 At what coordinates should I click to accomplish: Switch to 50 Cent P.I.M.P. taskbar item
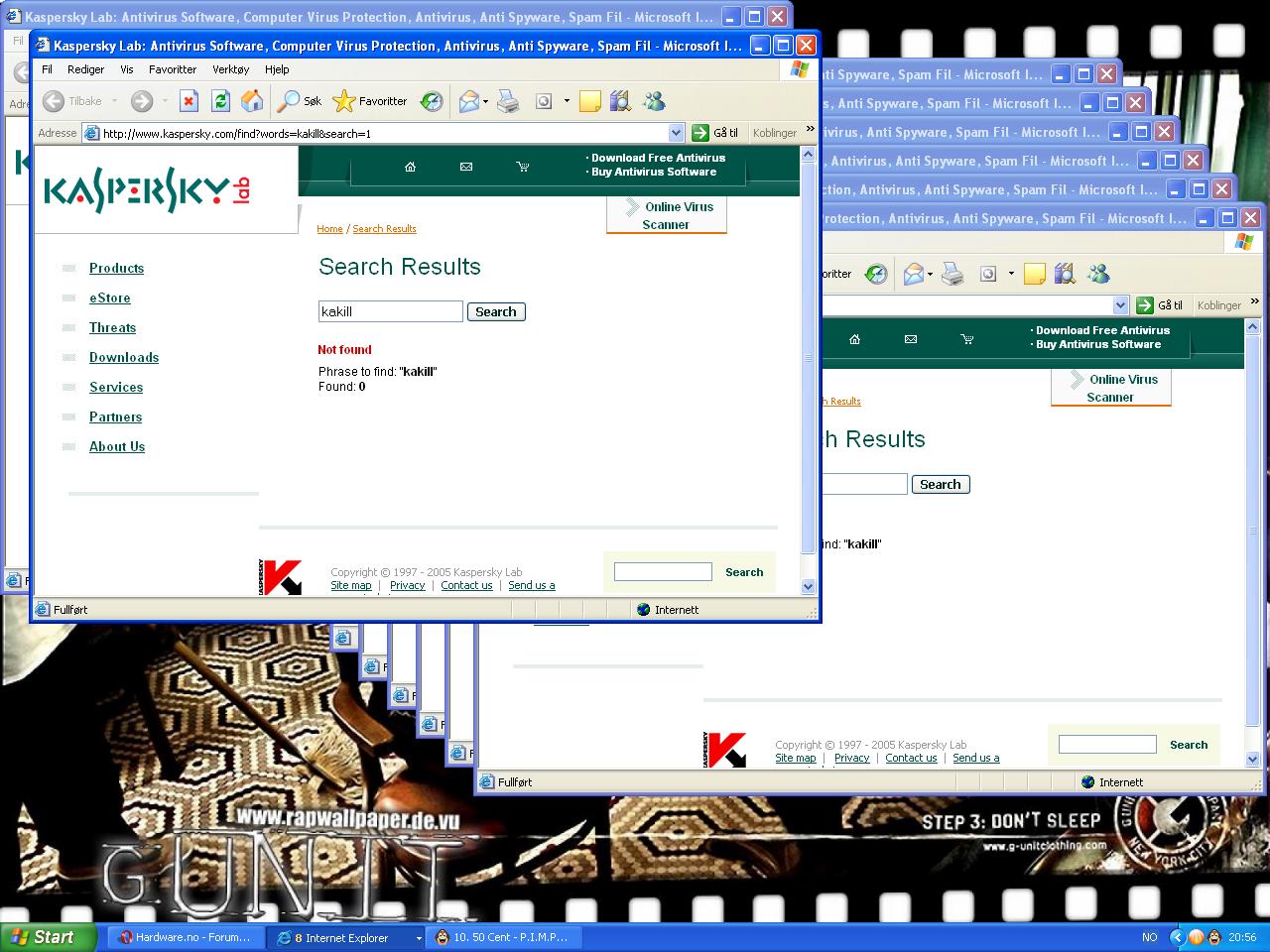pos(504,937)
